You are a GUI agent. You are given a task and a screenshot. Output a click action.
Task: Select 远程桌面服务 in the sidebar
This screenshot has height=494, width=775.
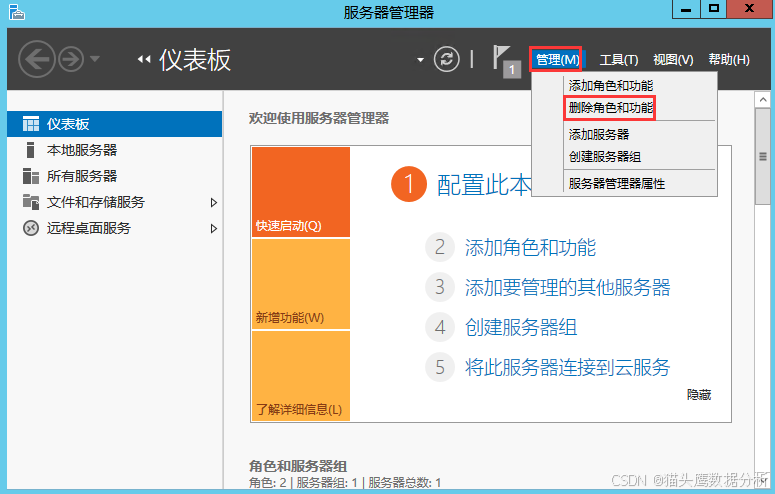pyautogui.click(x=88, y=228)
